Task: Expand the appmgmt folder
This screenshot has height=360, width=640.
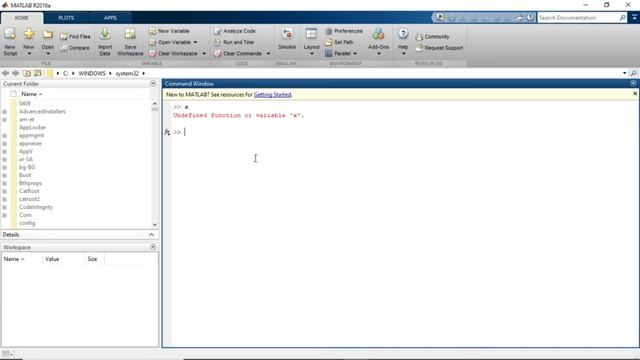Action: [x=4, y=136]
